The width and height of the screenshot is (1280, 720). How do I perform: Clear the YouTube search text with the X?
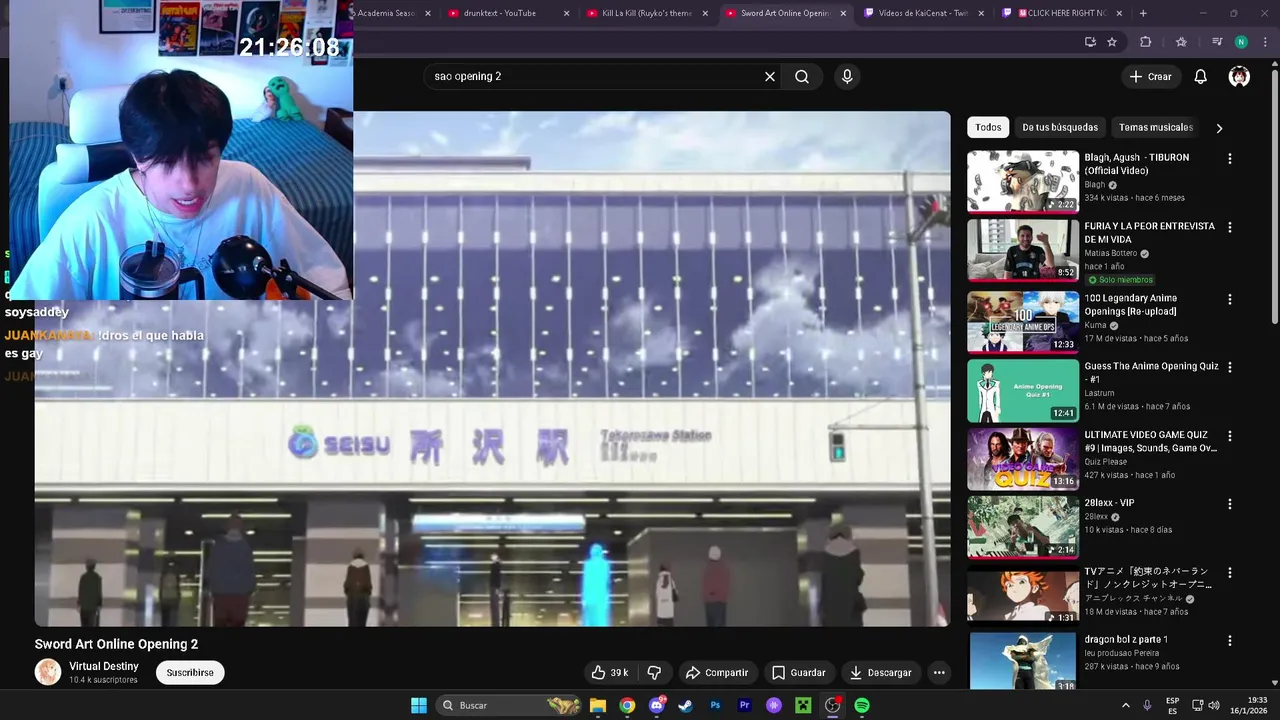[x=770, y=77]
